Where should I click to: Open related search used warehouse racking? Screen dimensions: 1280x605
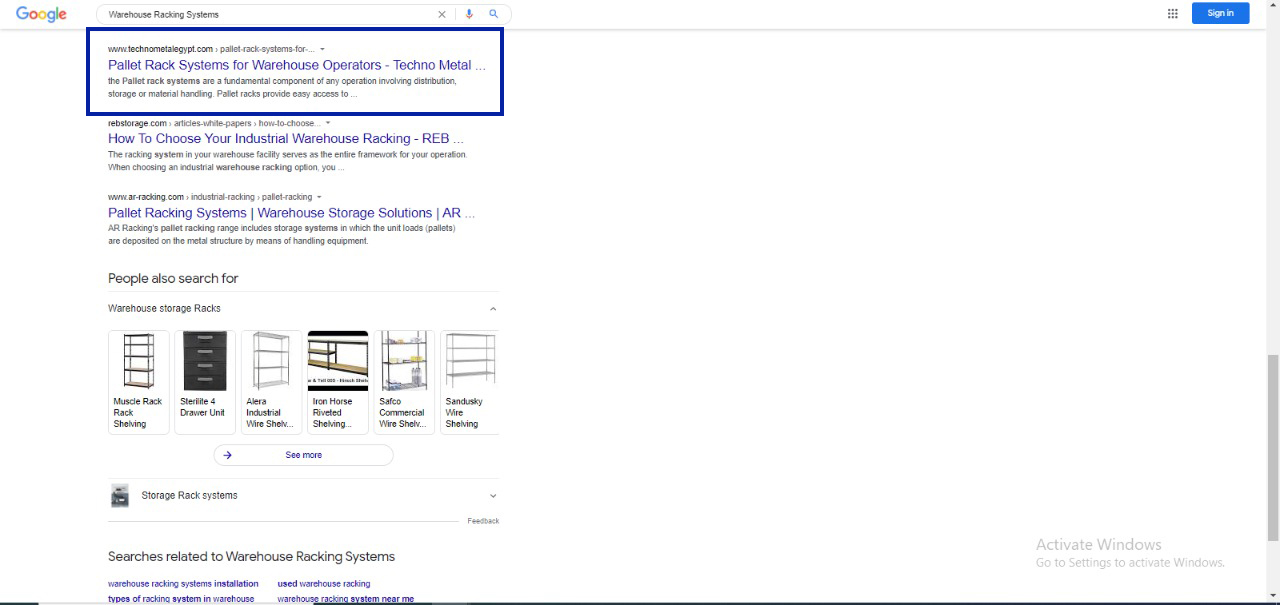(324, 584)
